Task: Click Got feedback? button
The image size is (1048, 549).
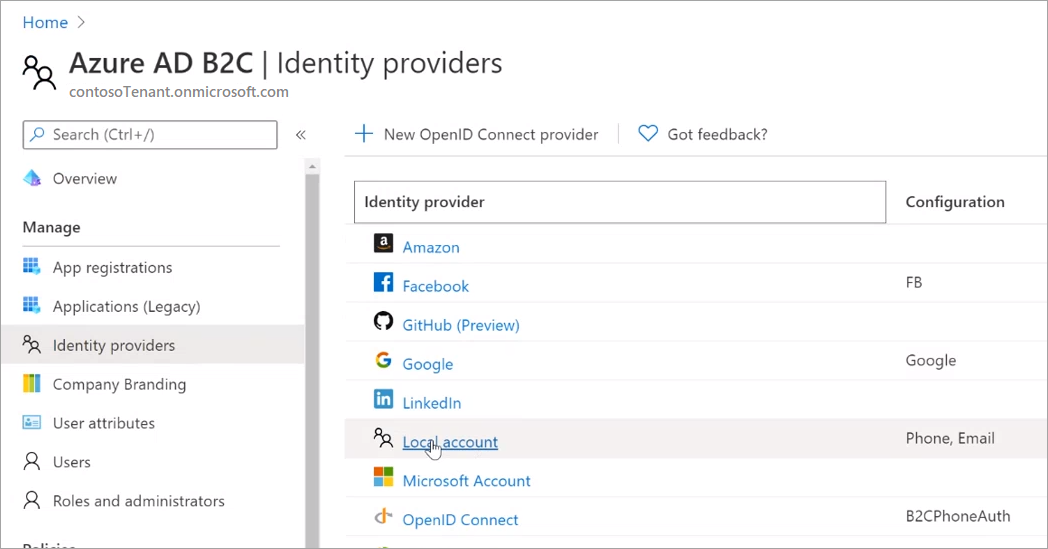Action: [x=702, y=134]
